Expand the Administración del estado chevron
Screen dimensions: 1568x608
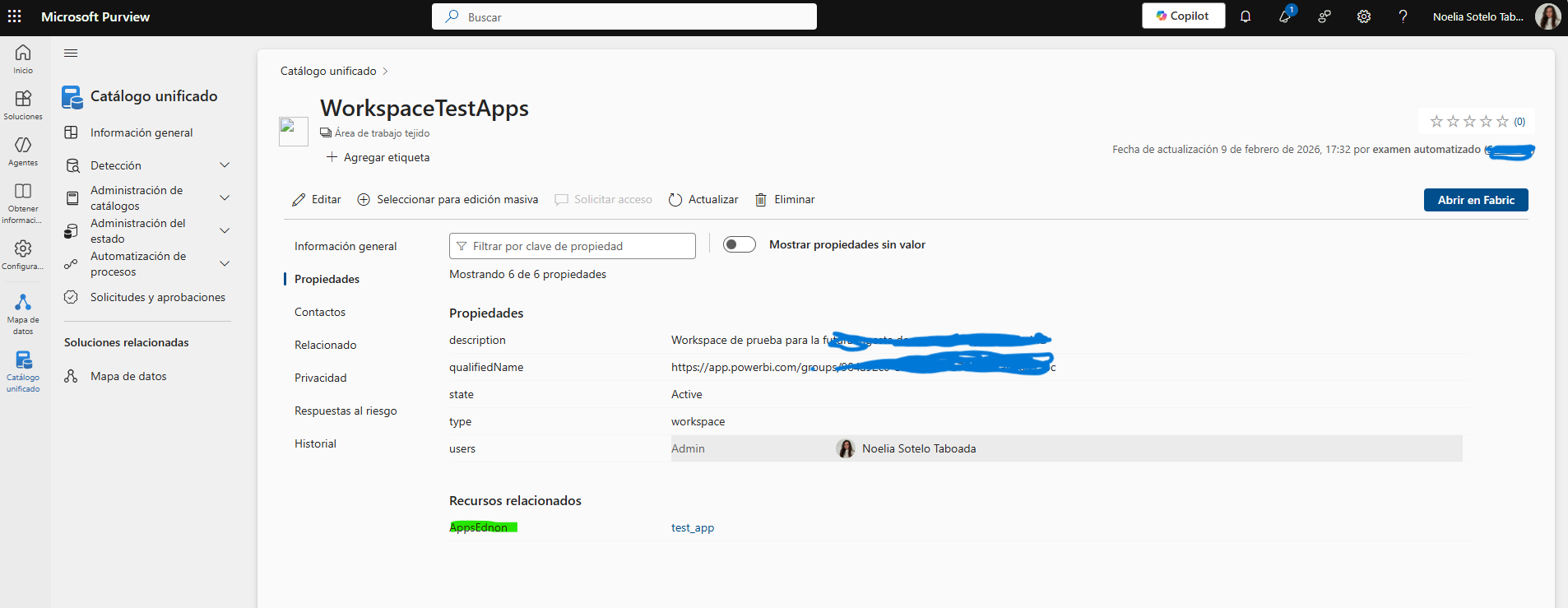225,231
